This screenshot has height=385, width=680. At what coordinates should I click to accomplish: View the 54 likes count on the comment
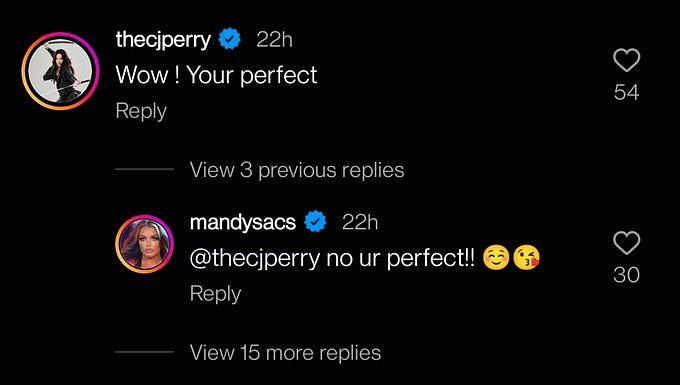[627, 92]
